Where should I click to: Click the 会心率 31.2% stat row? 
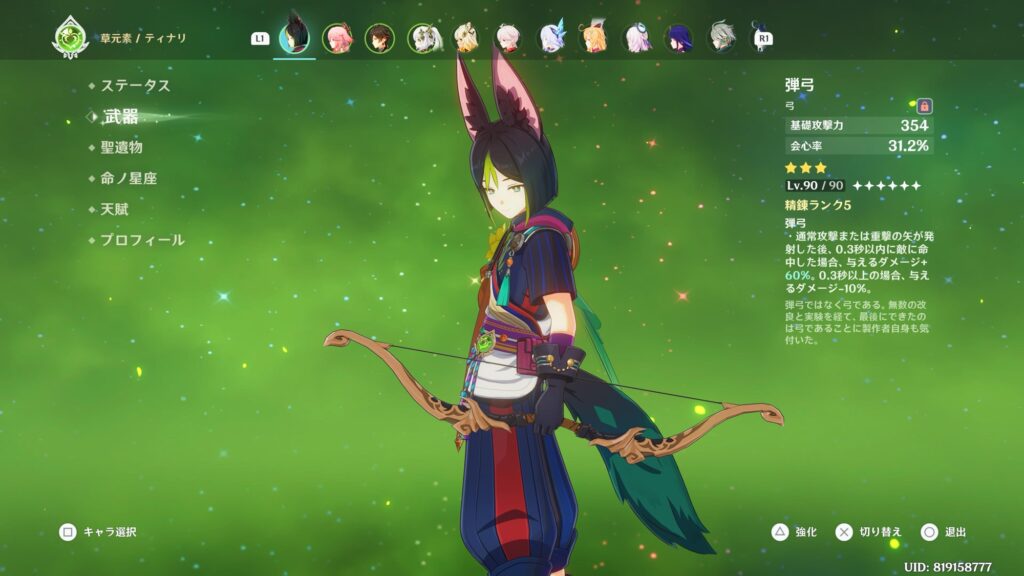coord(859,146)
